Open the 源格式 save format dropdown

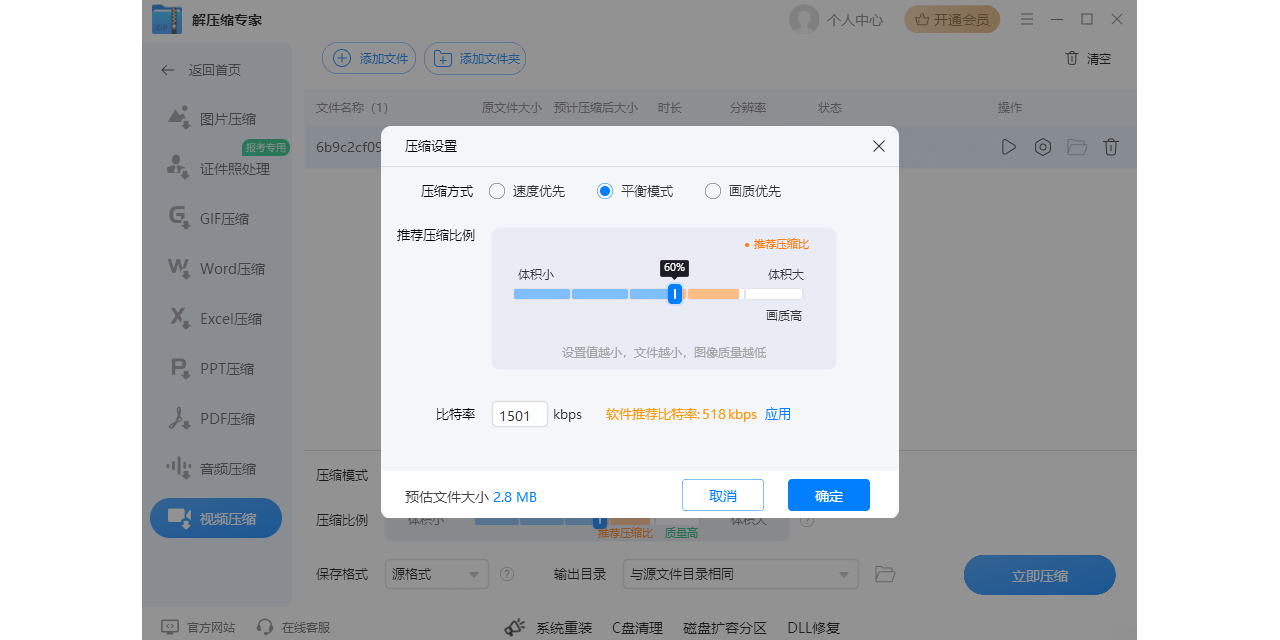[x=436, y=574]
